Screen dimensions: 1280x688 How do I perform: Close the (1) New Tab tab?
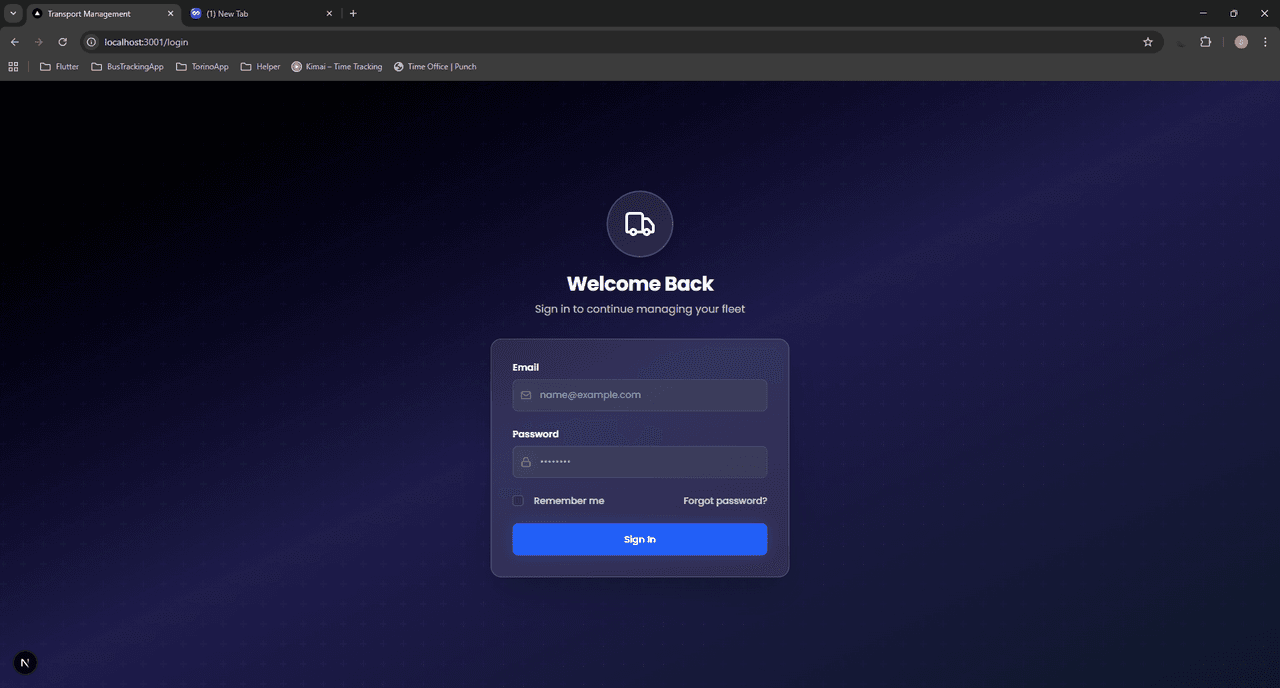[x=329, y=14]
